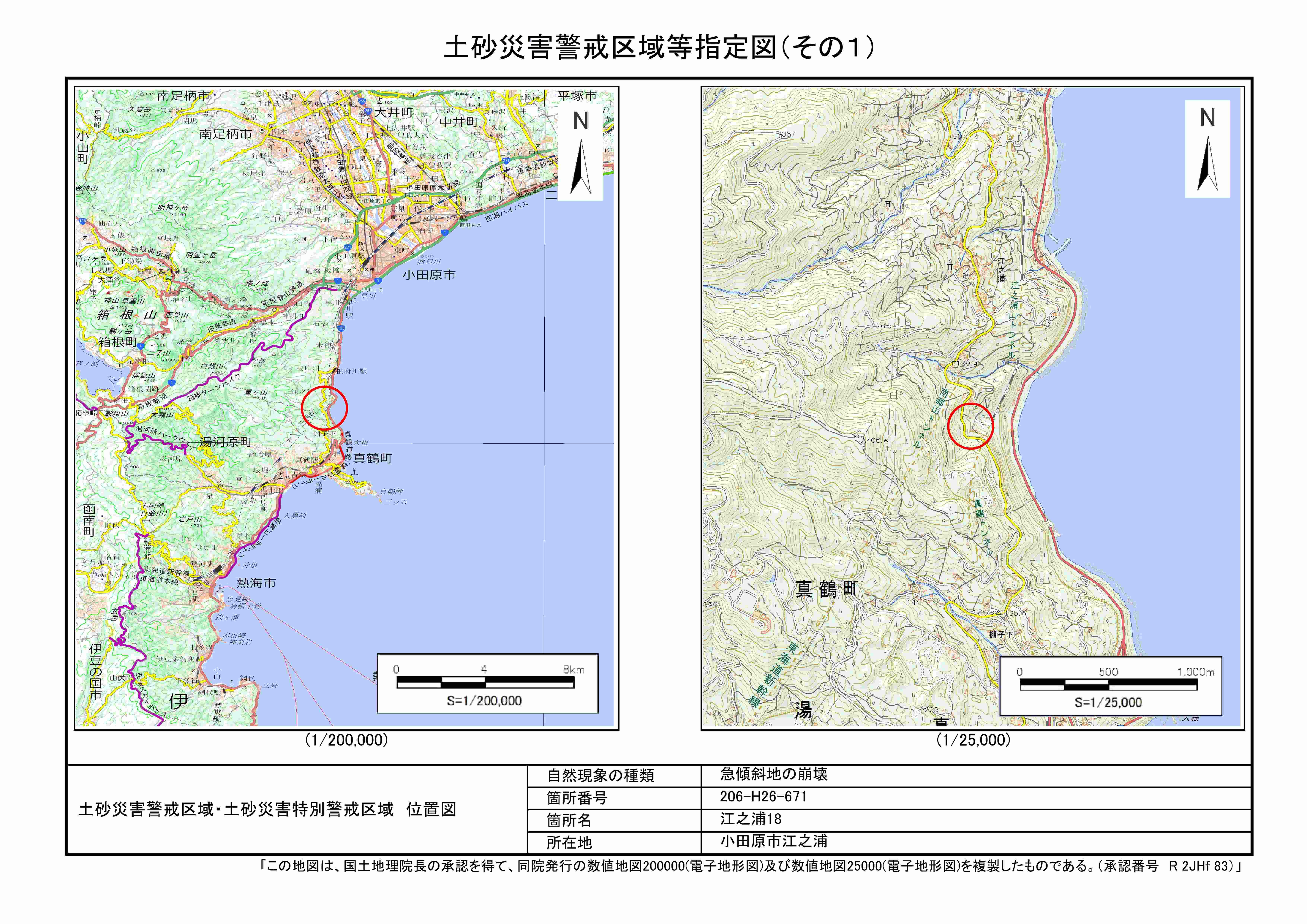
Task: Click the (1/25,000) caption below the right map
Action: (x=973, y=740)
